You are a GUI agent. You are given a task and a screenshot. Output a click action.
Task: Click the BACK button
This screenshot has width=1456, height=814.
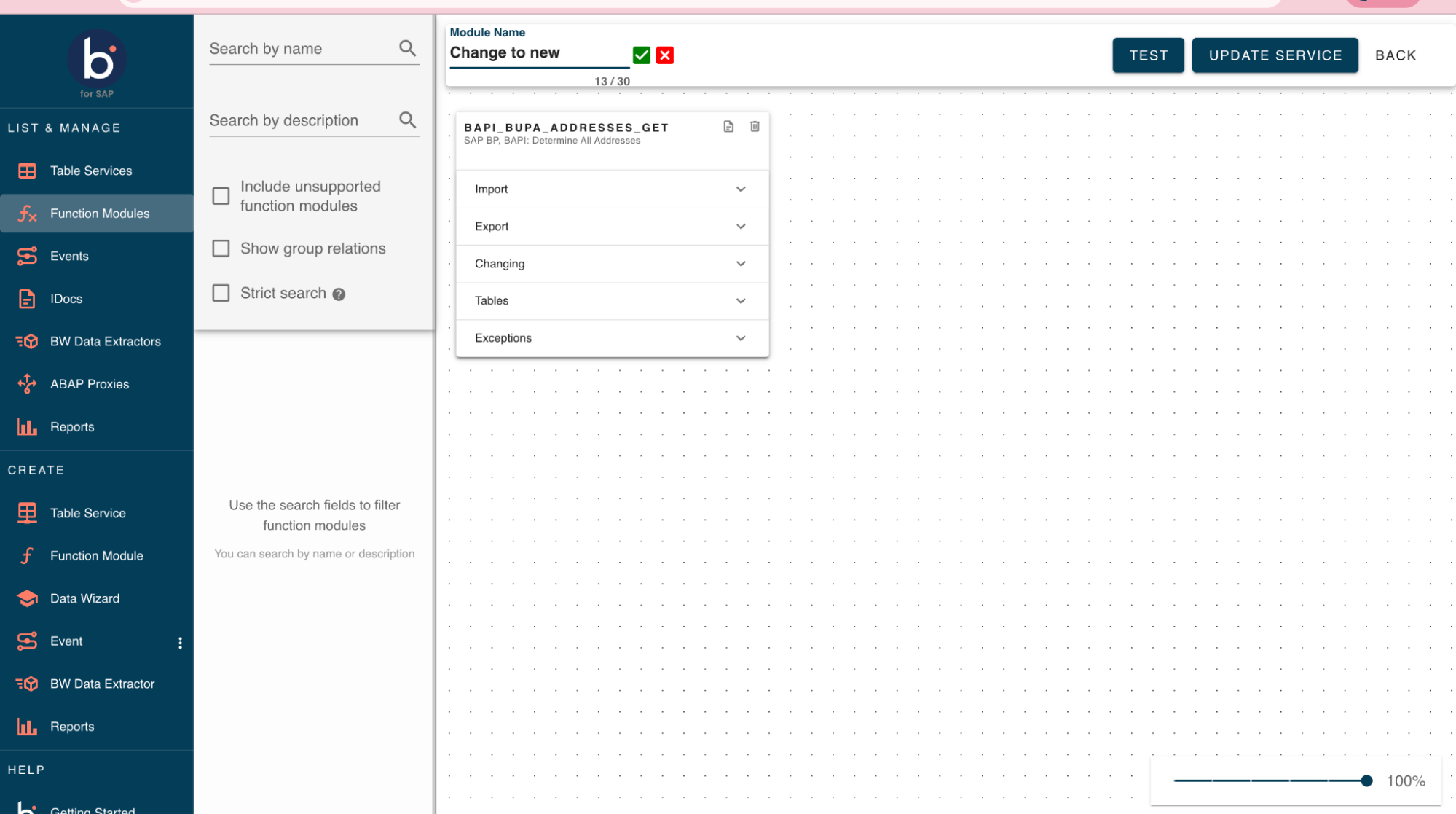point(1396,55)
